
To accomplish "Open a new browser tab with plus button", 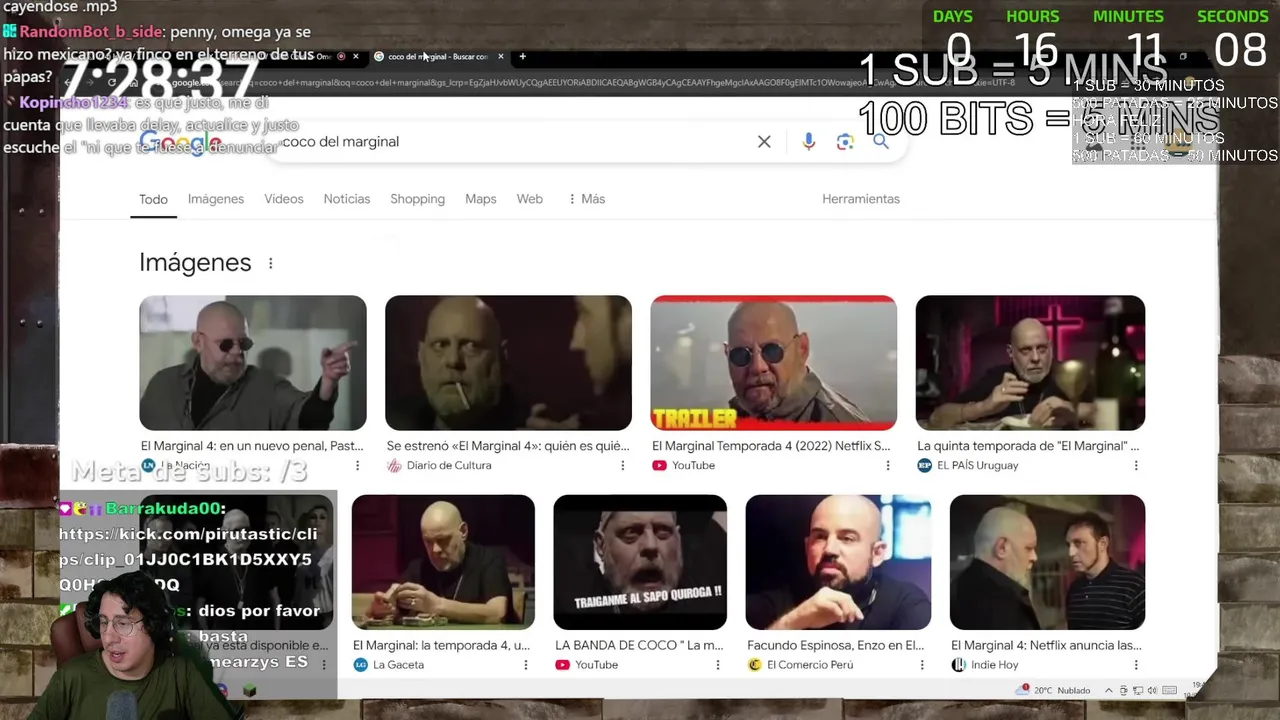I will click(x=522, y=56).
